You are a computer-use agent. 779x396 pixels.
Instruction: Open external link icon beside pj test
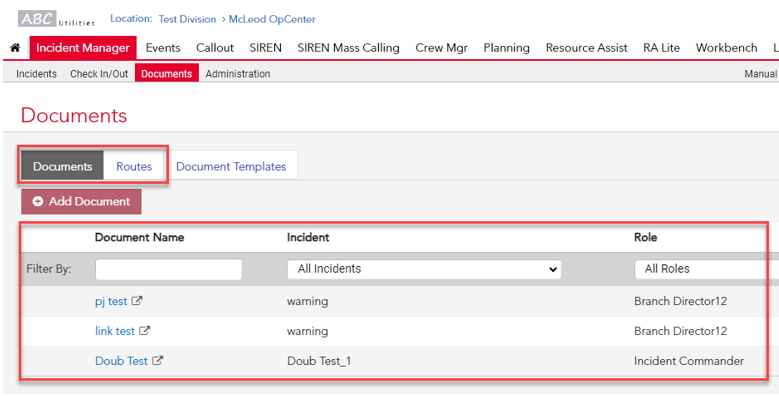tap(137, 301)
